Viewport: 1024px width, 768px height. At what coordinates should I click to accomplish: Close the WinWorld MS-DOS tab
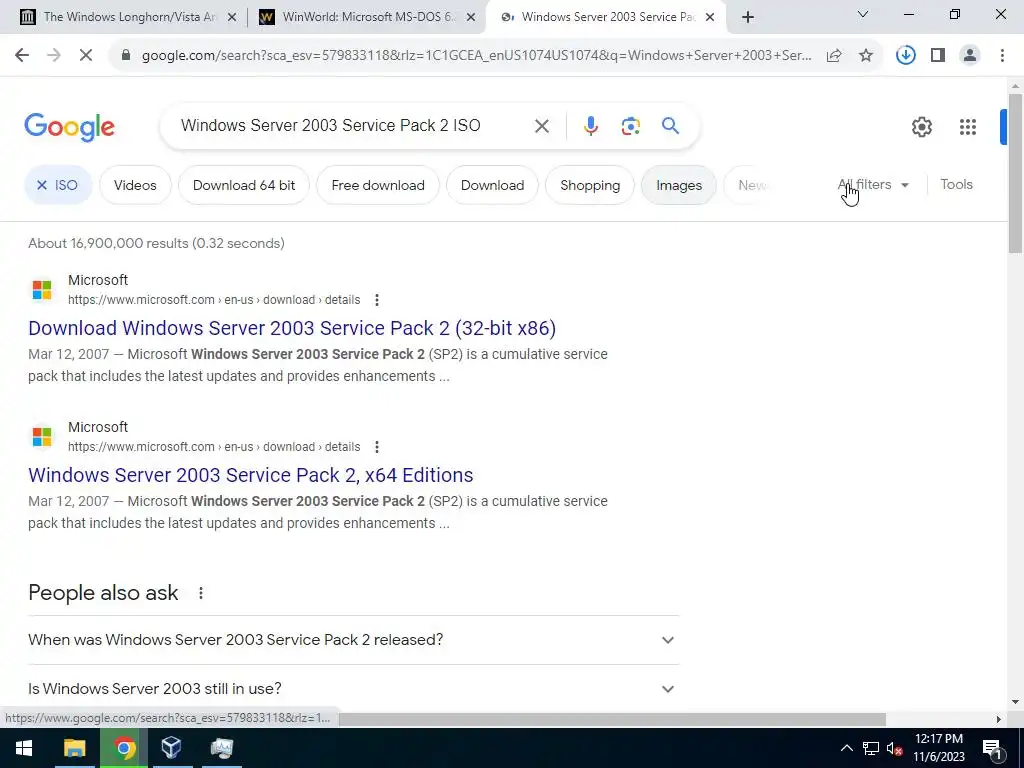(471, 18)
